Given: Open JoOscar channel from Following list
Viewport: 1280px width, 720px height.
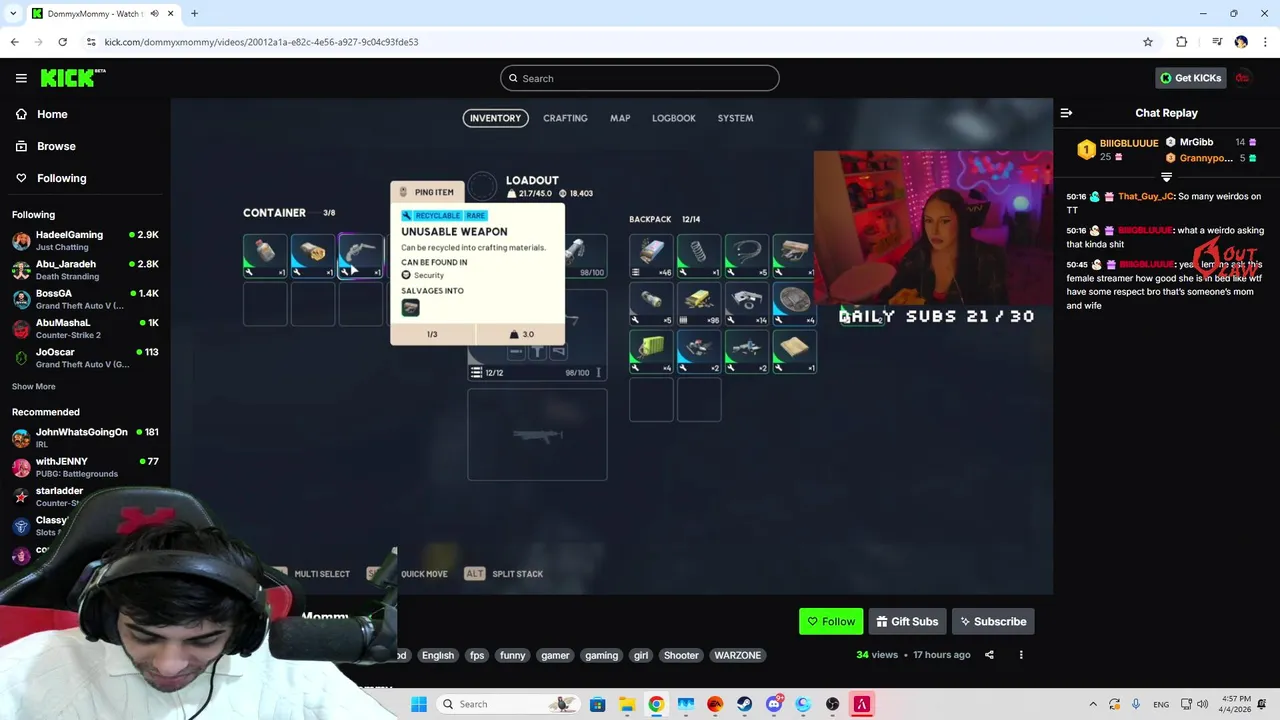Looking at the screenshot, I should click(85, 357).
